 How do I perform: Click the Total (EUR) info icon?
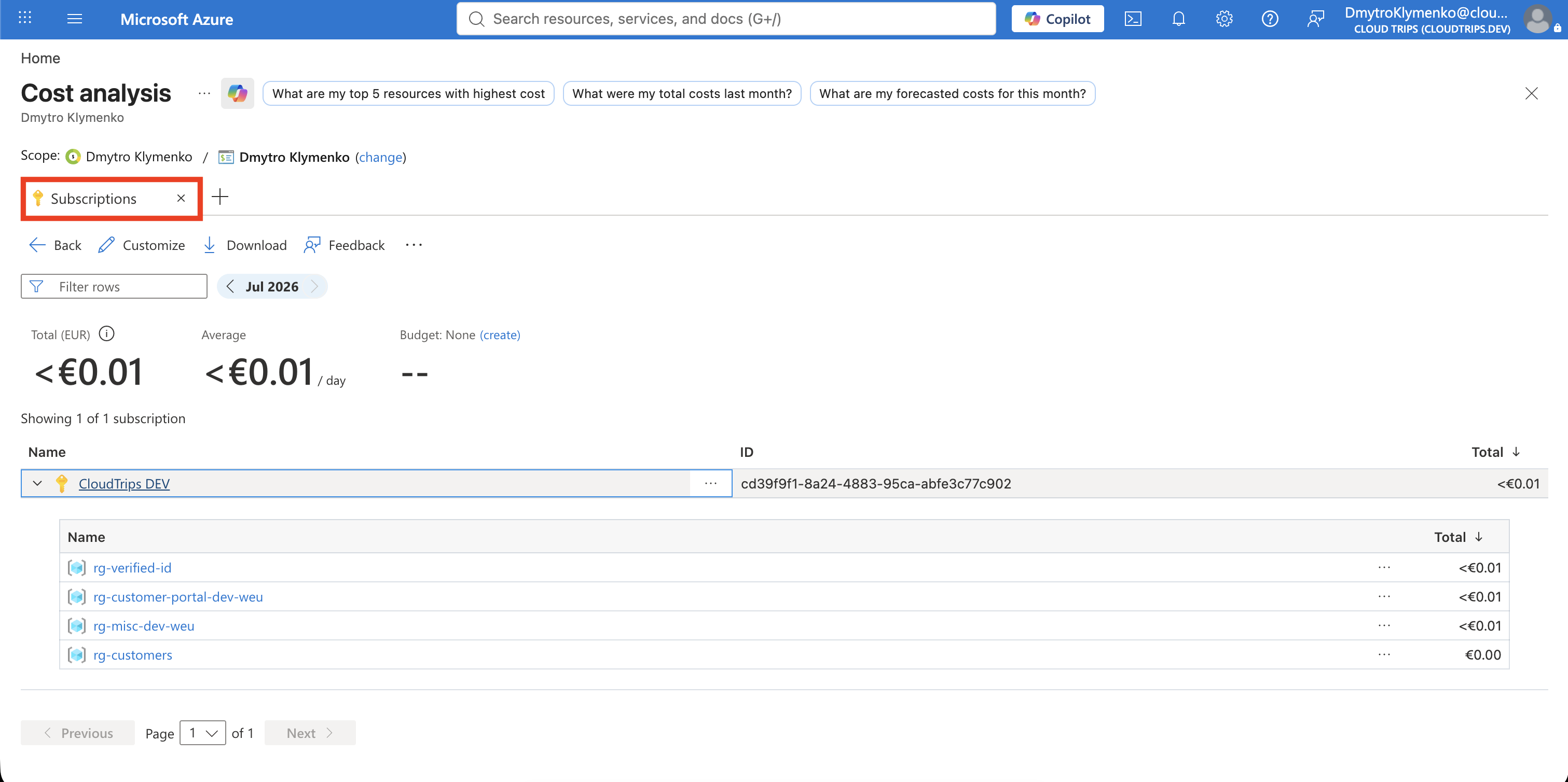(106, 333)
